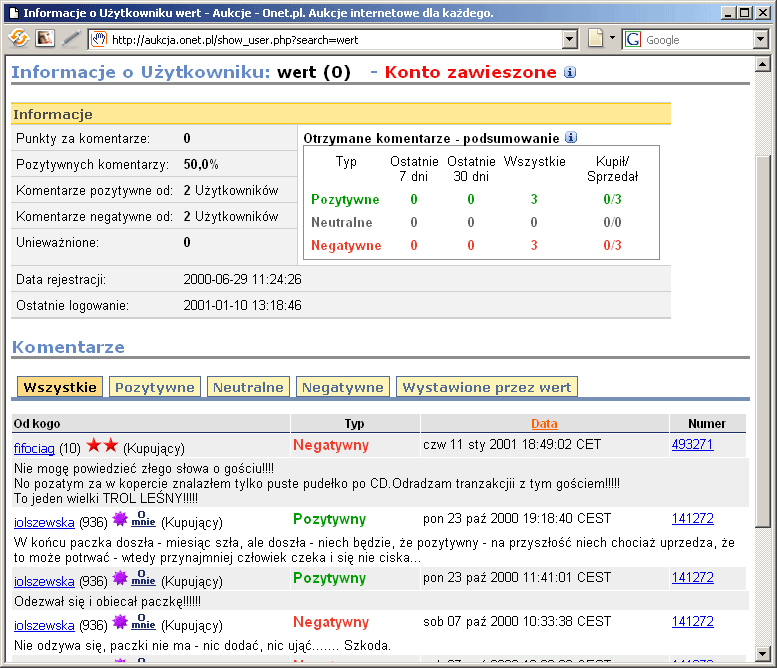777x668 pixels.
Task: Open 141272 link in 19:18:40 row
Action: [x=692, y=519]
